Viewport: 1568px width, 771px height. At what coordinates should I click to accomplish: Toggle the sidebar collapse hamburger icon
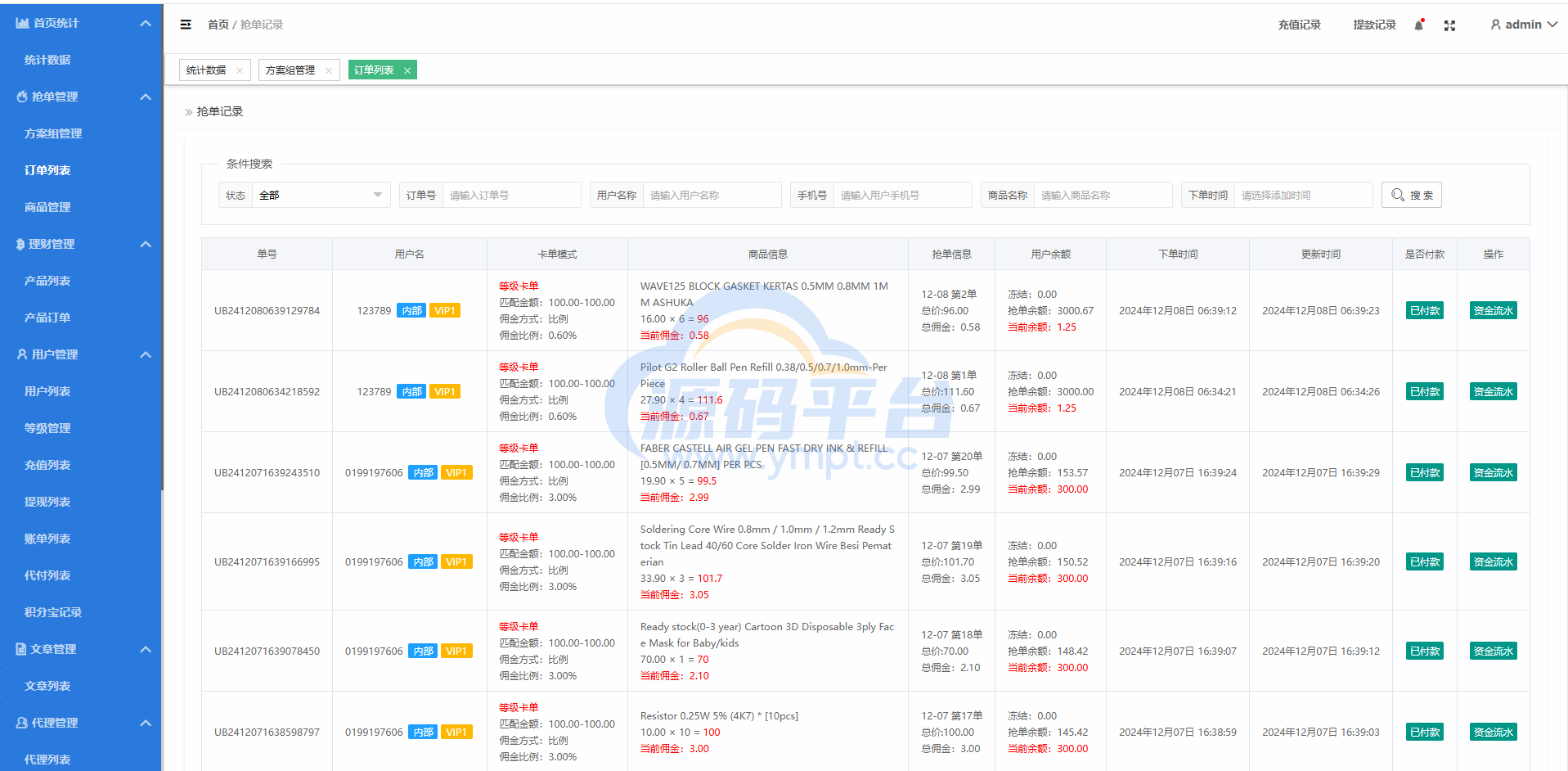(186, 25)
